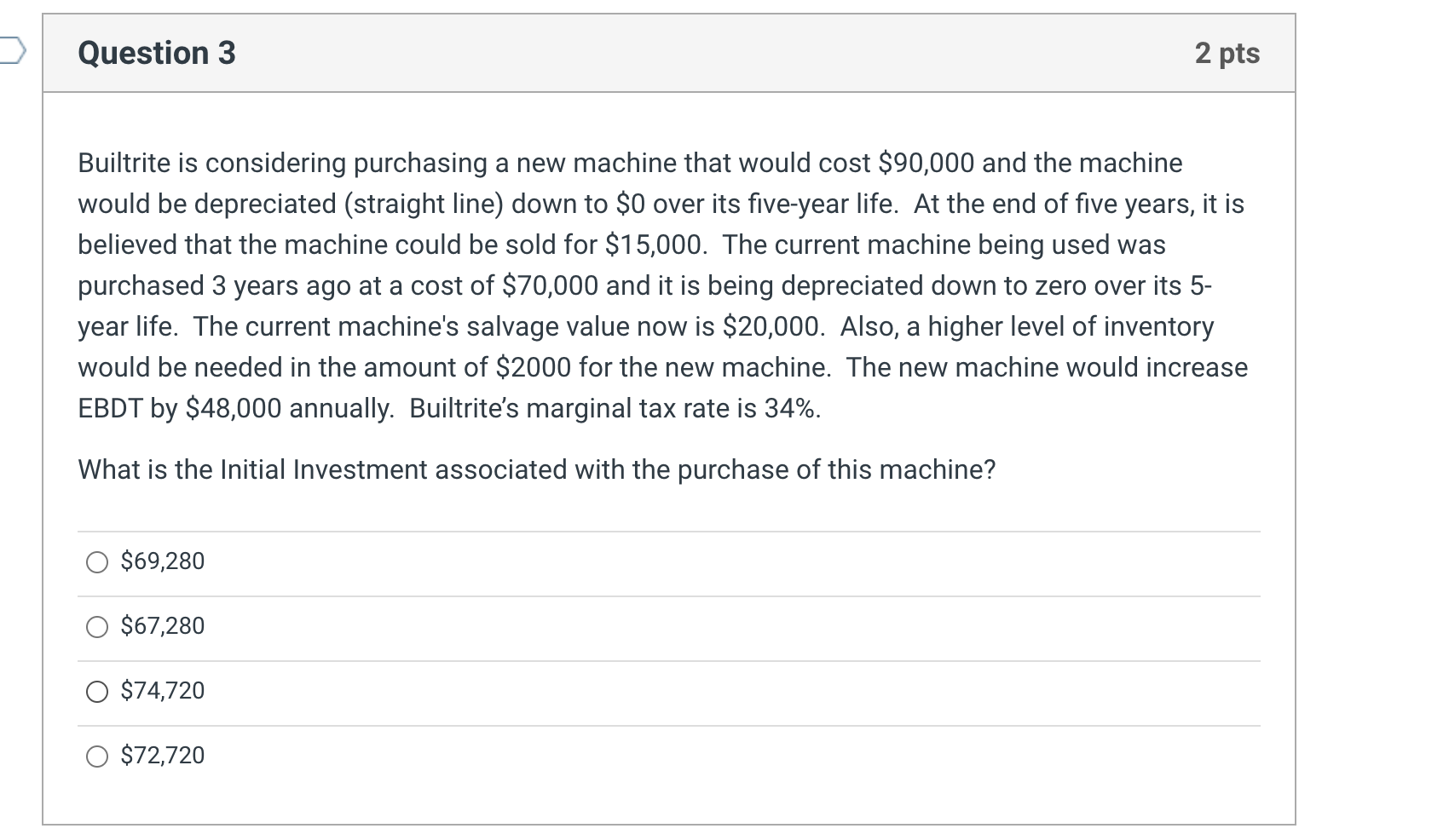Image resolution: width=1449 pixels, height=840 pixels.
Task: Click the radio circle beside $72,720
Action: 97,755
